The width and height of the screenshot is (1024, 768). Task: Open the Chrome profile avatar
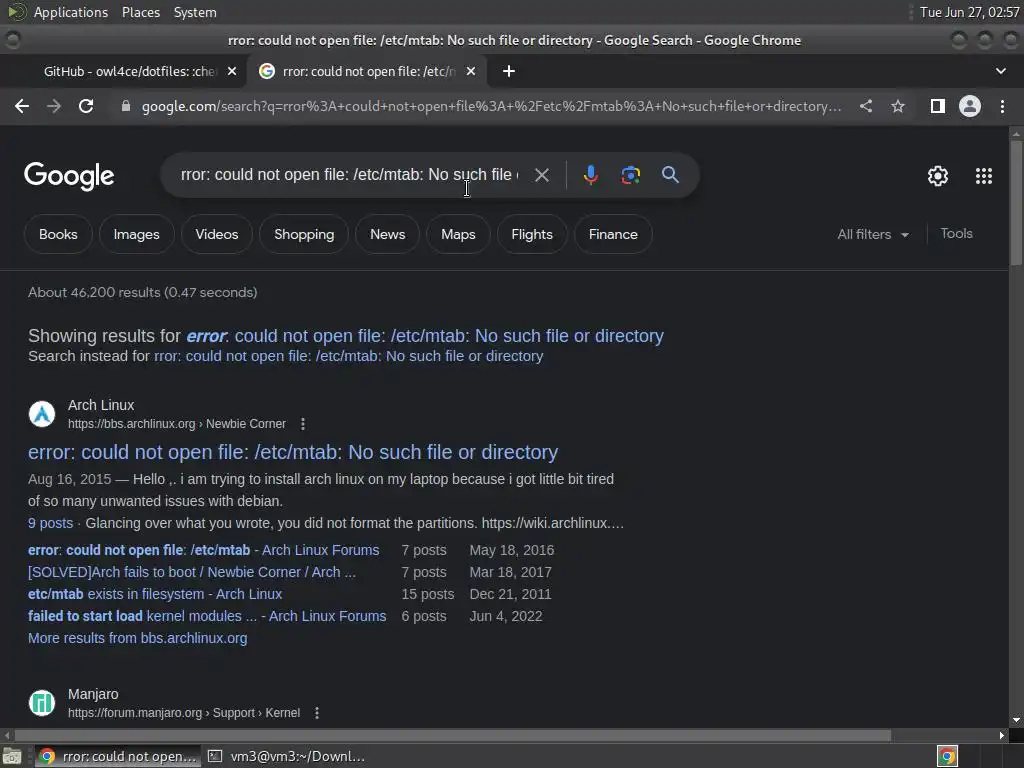970,106
